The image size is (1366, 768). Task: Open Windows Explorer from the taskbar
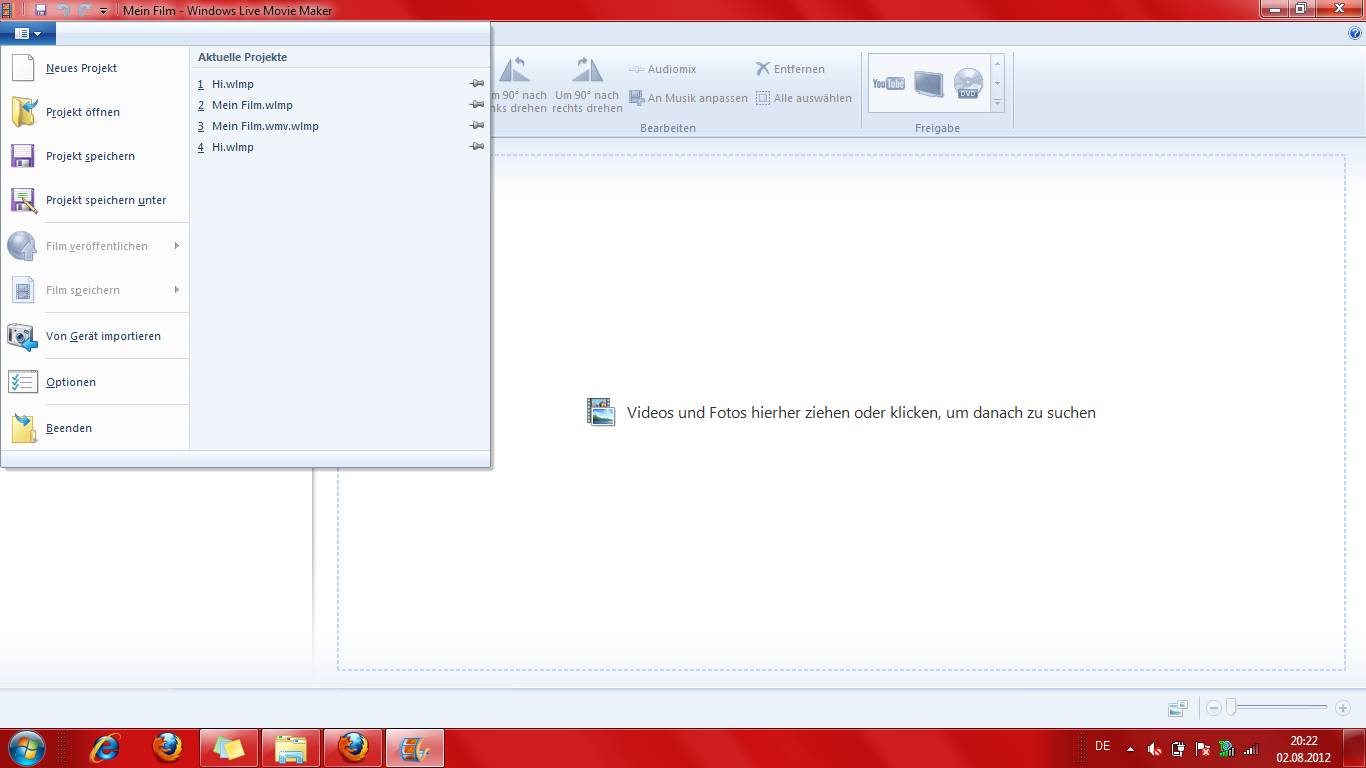coord(291,748)
